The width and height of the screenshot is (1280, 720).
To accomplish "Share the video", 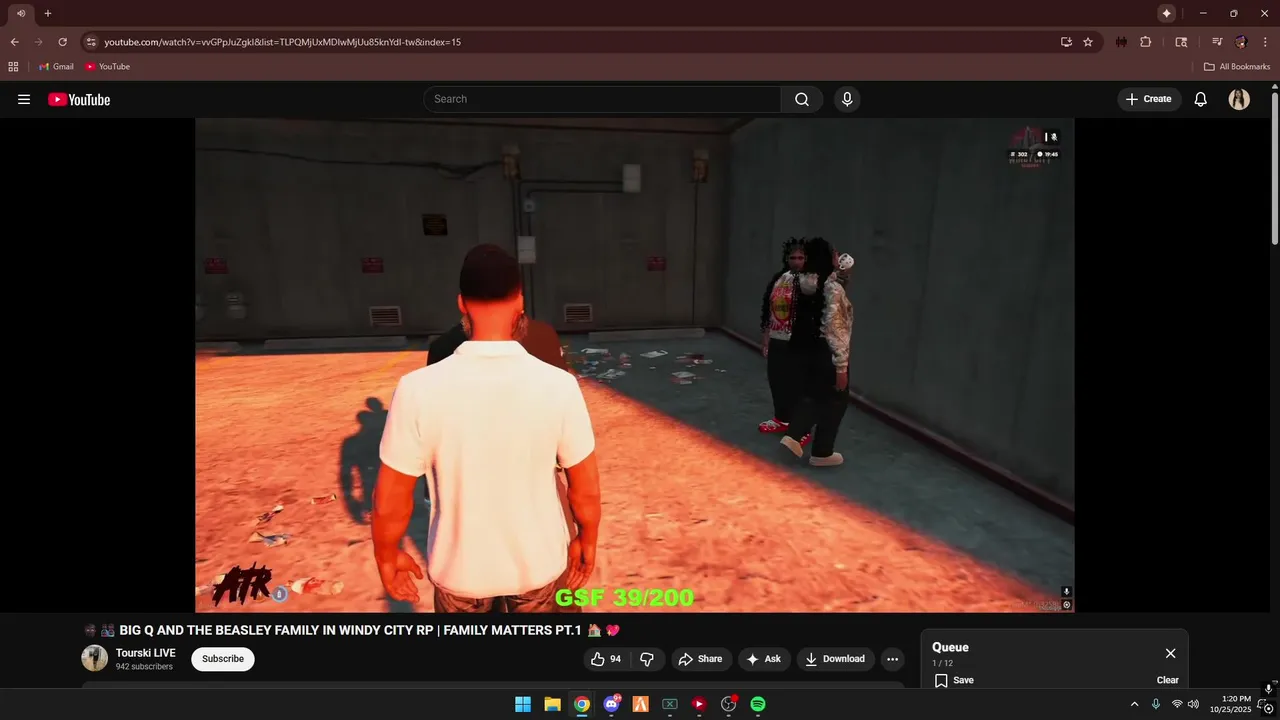I will click(699, 659).
